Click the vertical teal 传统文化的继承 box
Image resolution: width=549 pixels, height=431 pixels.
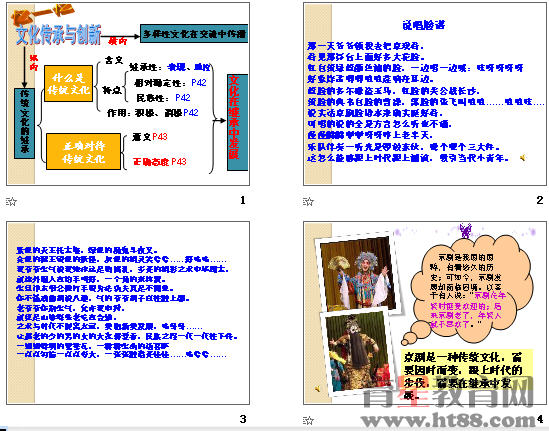tap(25, 123)
